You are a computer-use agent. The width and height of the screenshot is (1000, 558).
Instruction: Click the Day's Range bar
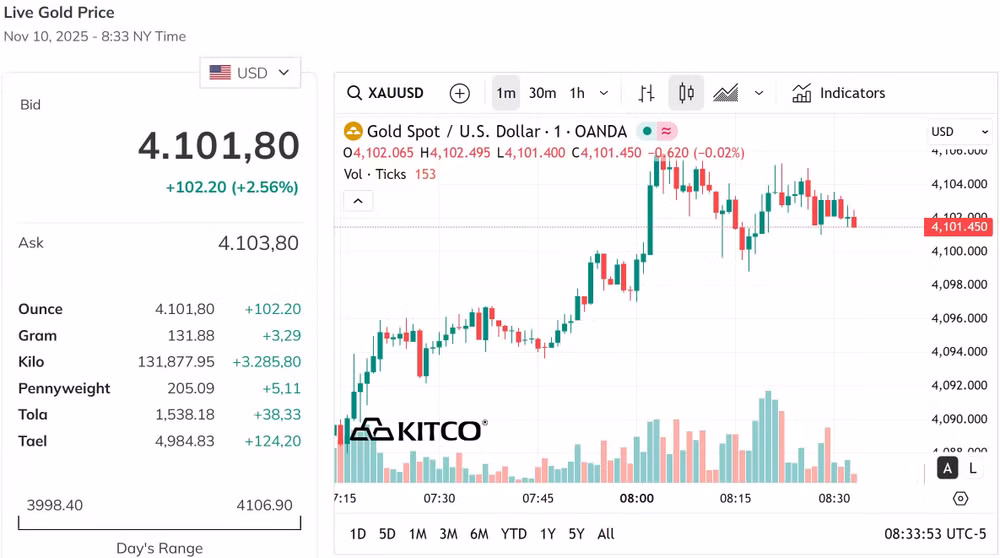[x=159, y=524]
